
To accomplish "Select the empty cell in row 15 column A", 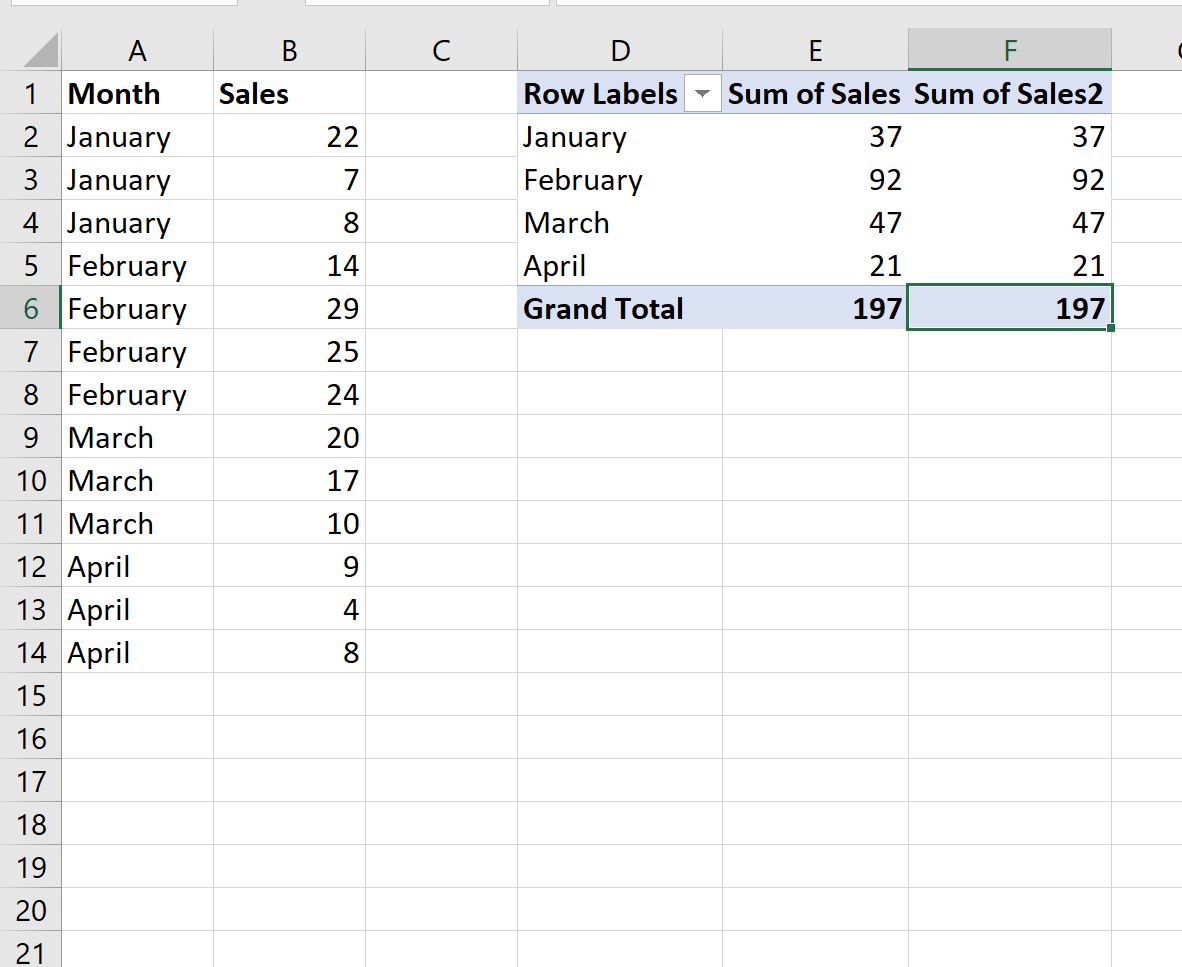I will [x=137, y=695].
